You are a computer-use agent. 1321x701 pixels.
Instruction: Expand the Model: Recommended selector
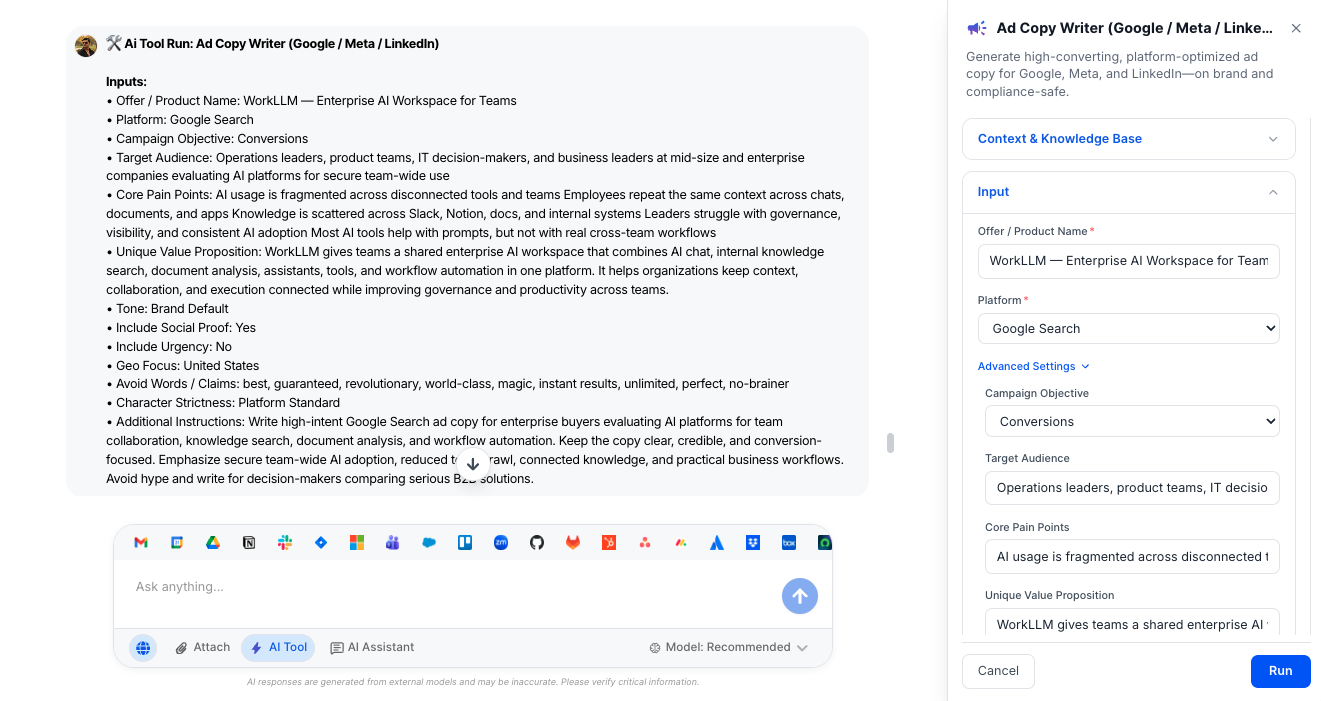click(x=731, y=647)
